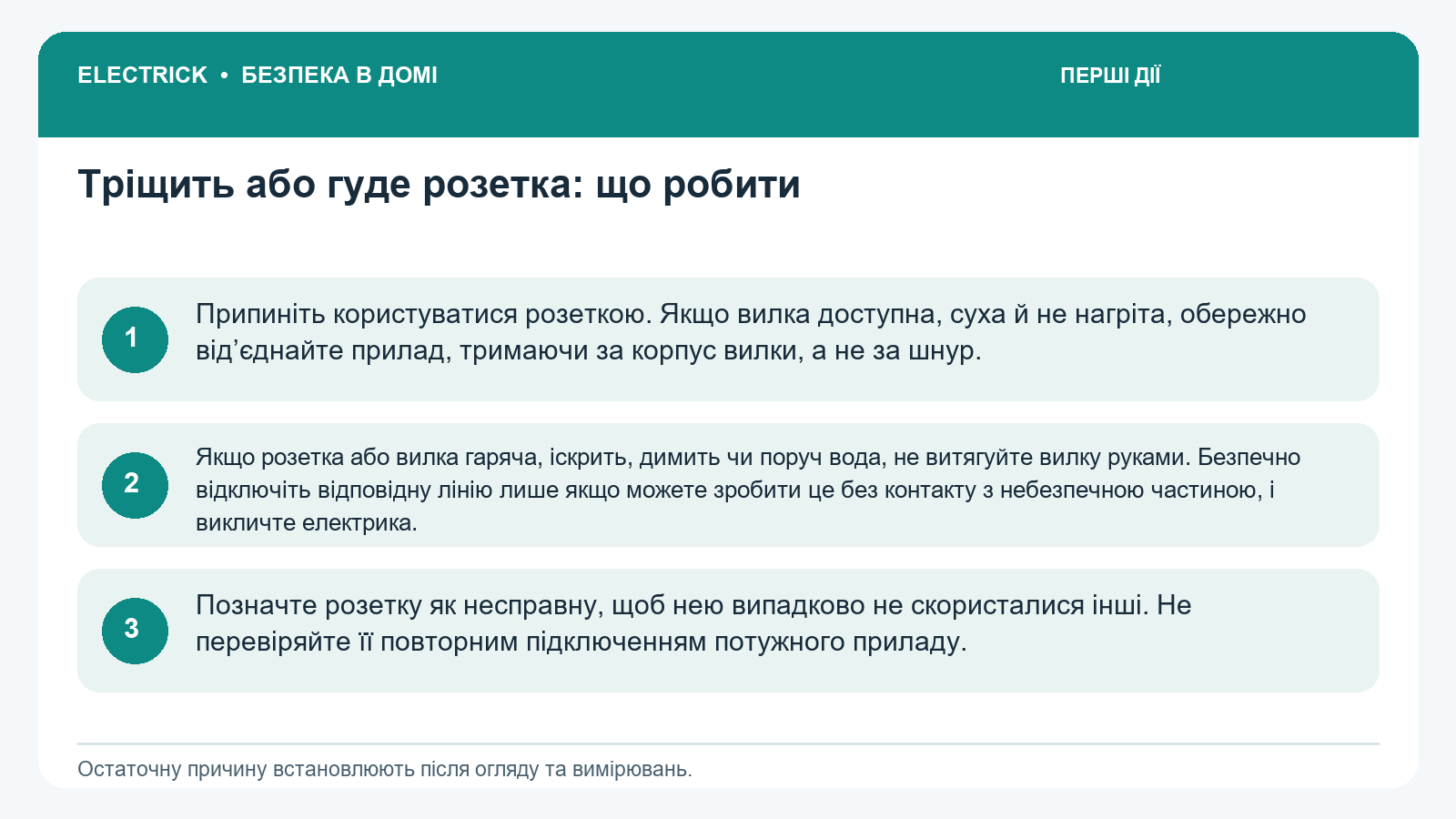Click the text starting 'Припиніть користуватися розеткою'
Image resolution: width=1456 pixels, height=819 pixels.
pos(751,332)
